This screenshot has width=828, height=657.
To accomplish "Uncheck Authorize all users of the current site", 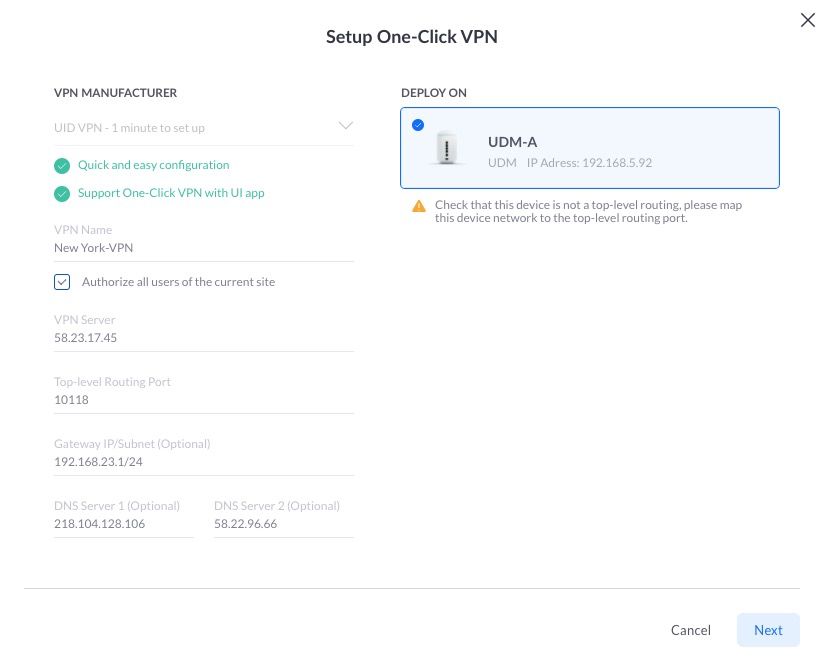I will [x=62, y=282].
